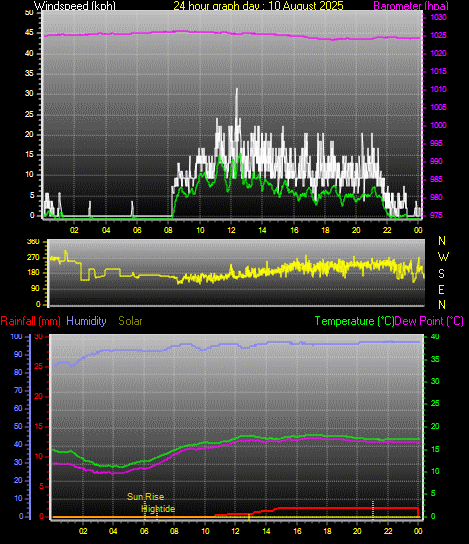Click the Barometer (hpa) axis title
The width and height of the screenshot is (469, 544).
pyautogui.click(x=411, y=6)
